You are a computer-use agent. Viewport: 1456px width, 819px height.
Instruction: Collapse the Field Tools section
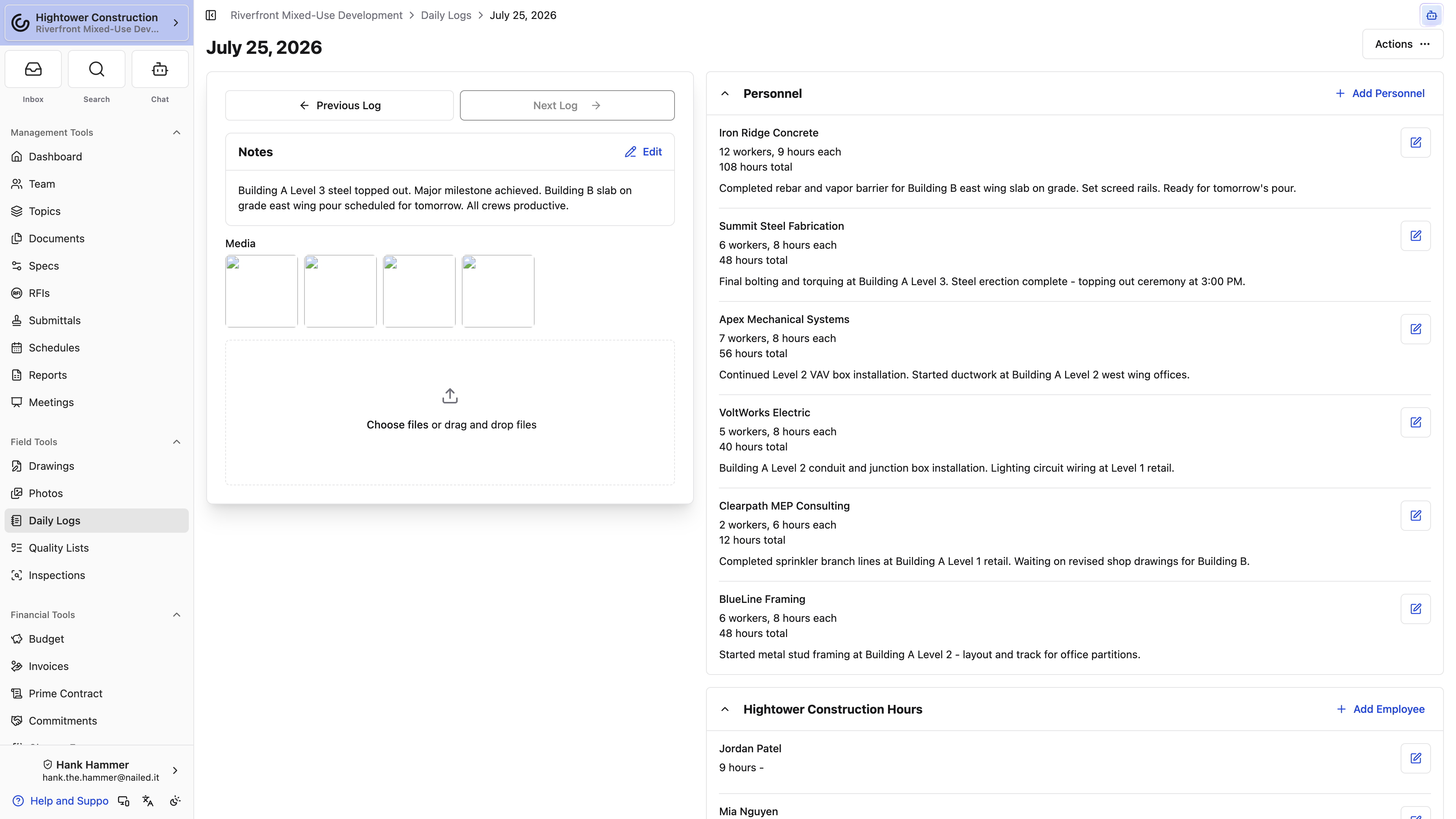176,442
